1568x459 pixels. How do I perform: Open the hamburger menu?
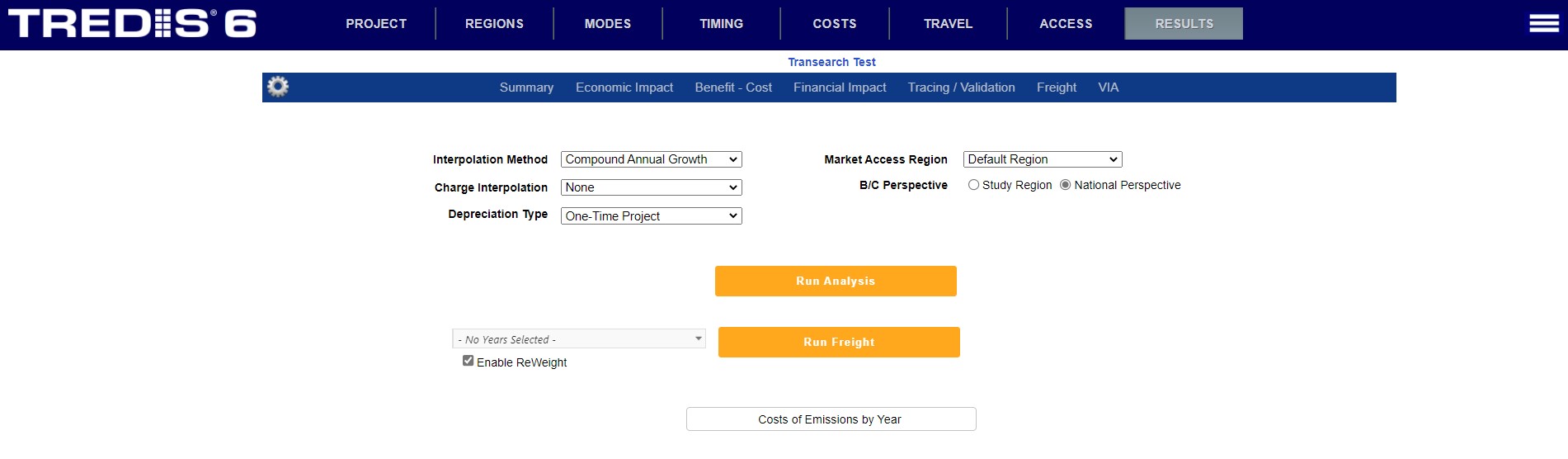click(x=1543, y=24)
